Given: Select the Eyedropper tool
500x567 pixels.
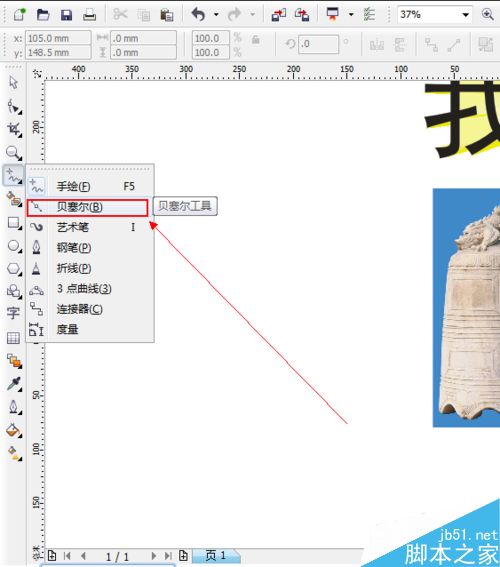Looking at the screenshot, I should point(14,384).
